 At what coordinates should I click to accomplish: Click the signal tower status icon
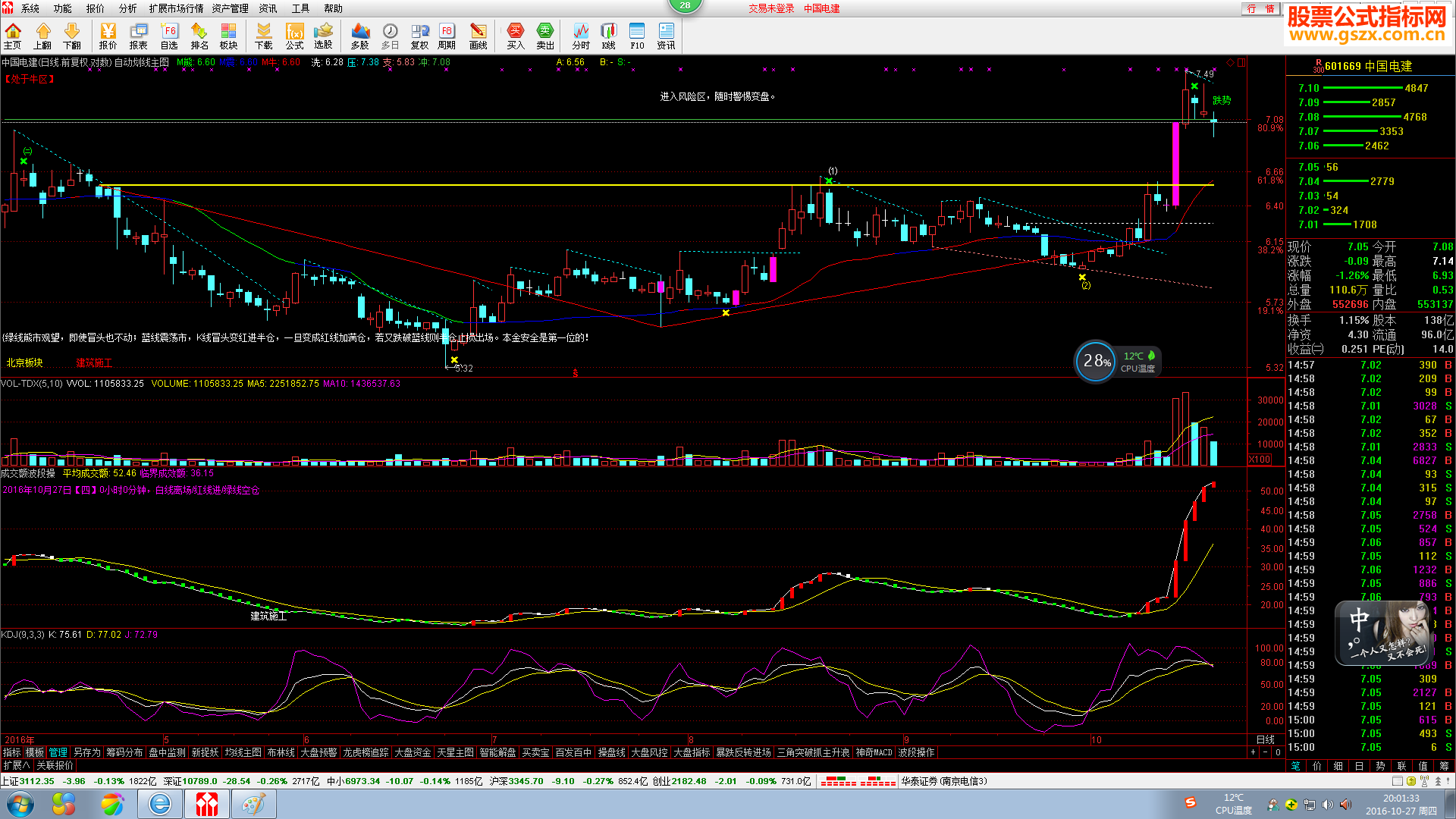[1424, 781]
